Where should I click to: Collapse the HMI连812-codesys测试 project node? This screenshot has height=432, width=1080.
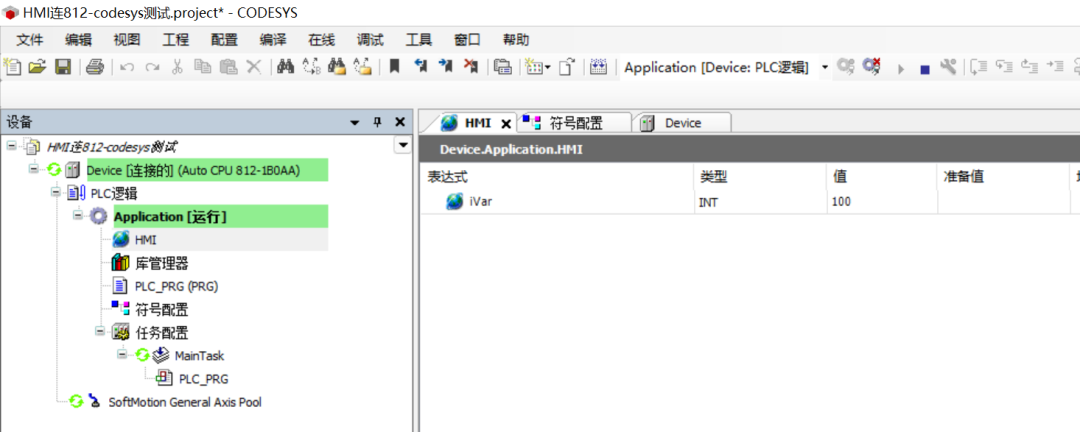12,145
